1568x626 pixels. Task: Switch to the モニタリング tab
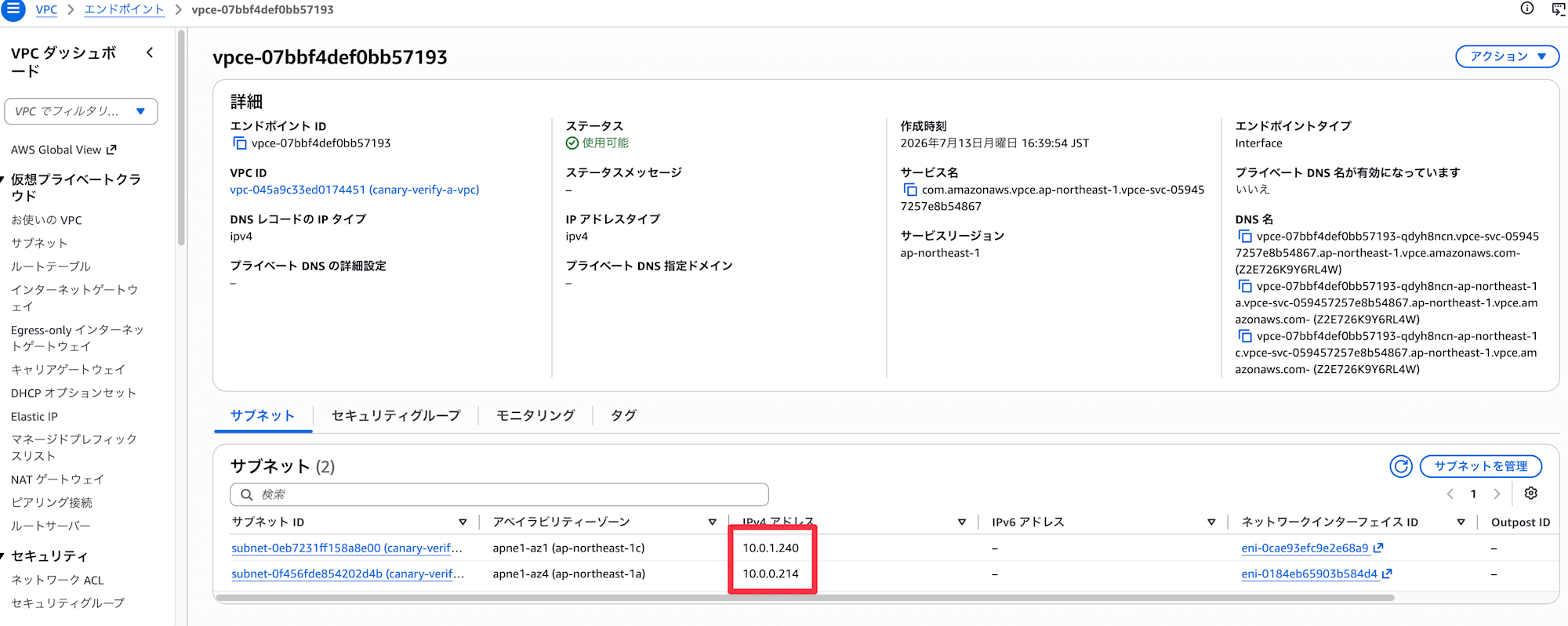(535, 415)
